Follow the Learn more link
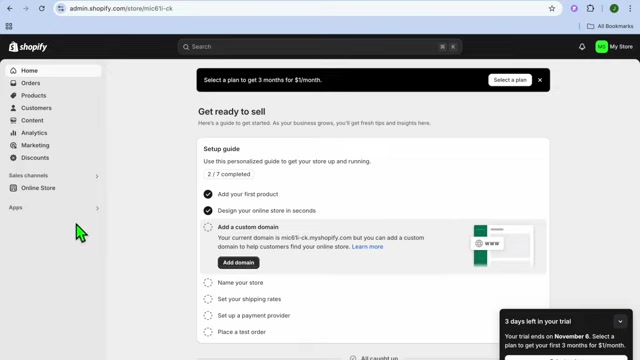640x360 pixels. click(367, 247)
